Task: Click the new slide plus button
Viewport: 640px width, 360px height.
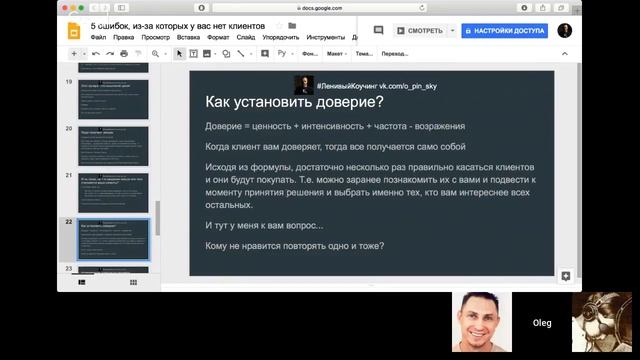Action: [74, 53]
